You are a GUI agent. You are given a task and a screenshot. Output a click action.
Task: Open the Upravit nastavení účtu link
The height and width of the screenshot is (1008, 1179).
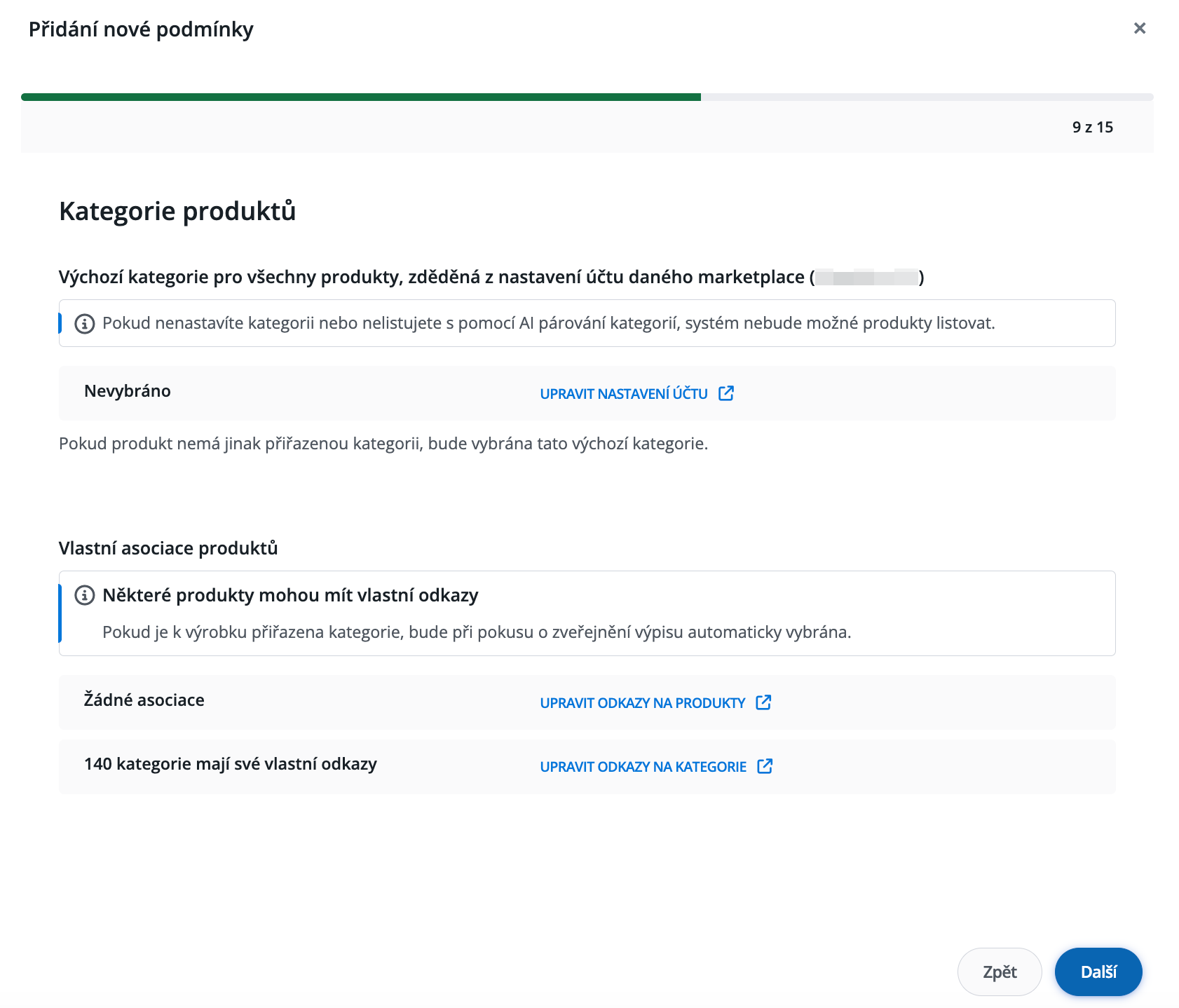point(623,394)
